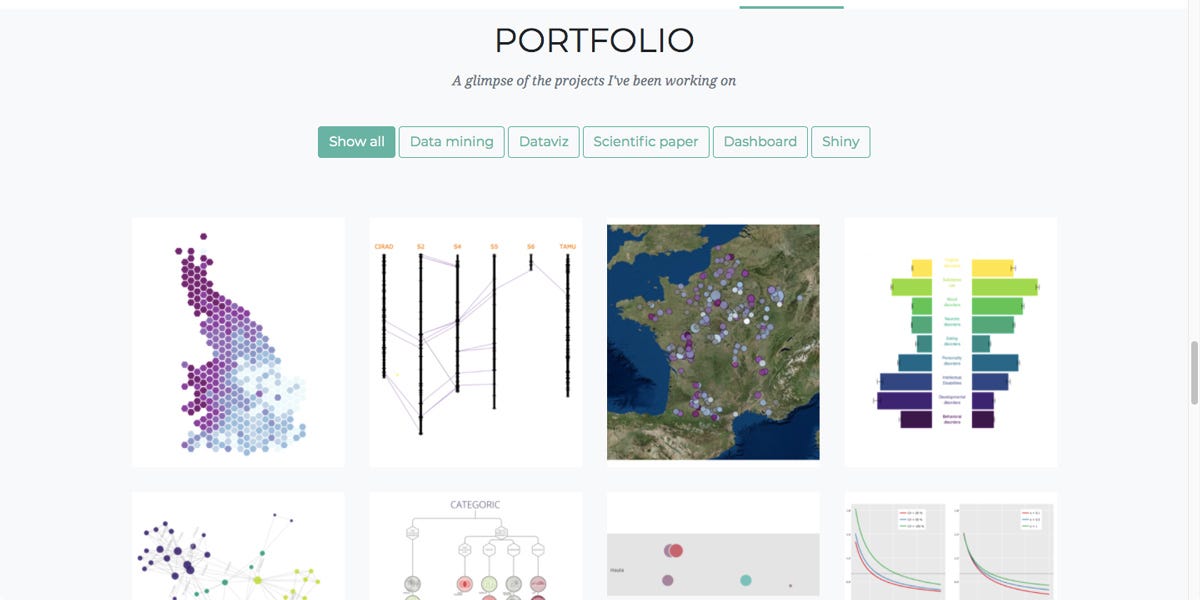The height and width of the screenshot is (600, 1200).
Task: Filter projects by "Dataviz"
Action: pos(543,141)
